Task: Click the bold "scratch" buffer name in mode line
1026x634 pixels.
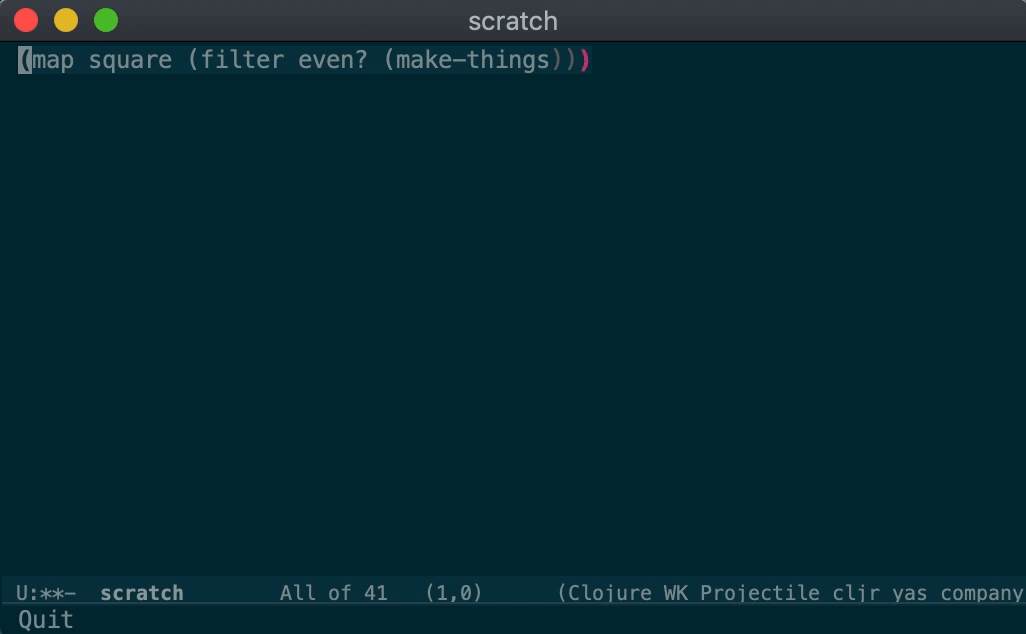Action: point(142,593)
